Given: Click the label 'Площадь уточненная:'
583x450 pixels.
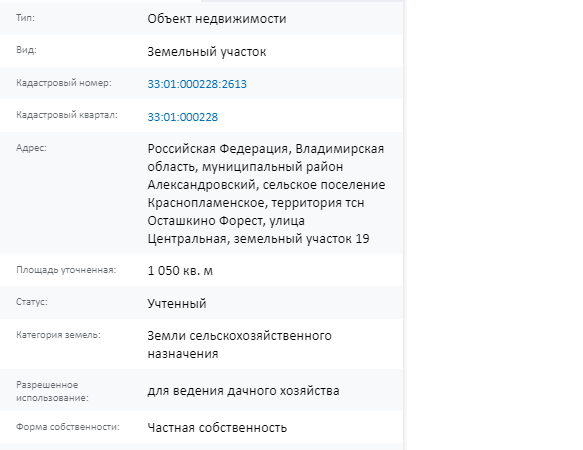Looking at the screenshot, I should [66, 270].
